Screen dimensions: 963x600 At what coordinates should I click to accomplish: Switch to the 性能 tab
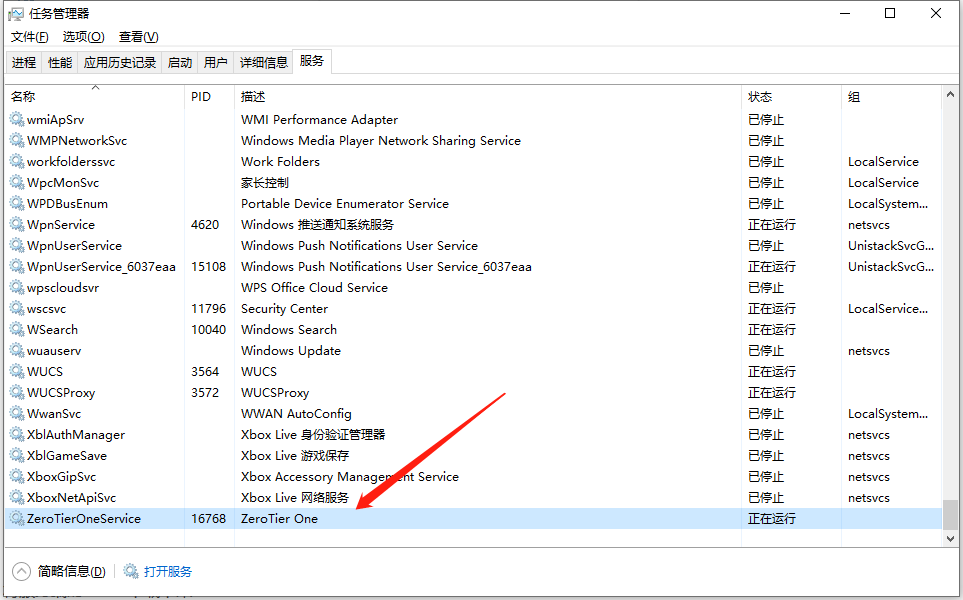click(60, 62)
